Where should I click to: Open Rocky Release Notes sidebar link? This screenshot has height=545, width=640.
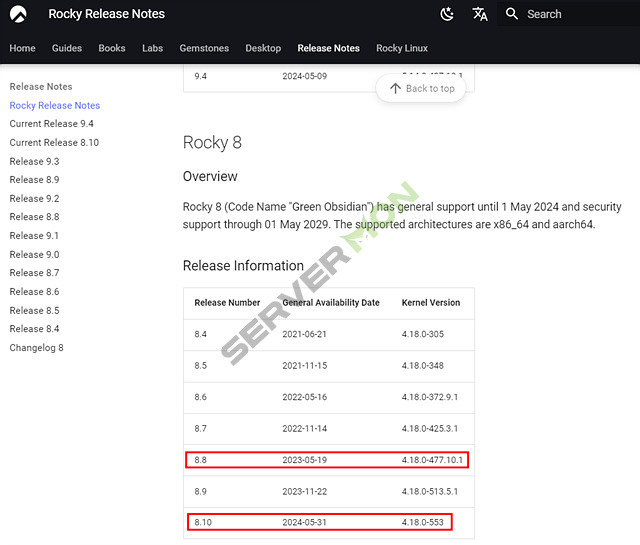(x=55, y=105)
